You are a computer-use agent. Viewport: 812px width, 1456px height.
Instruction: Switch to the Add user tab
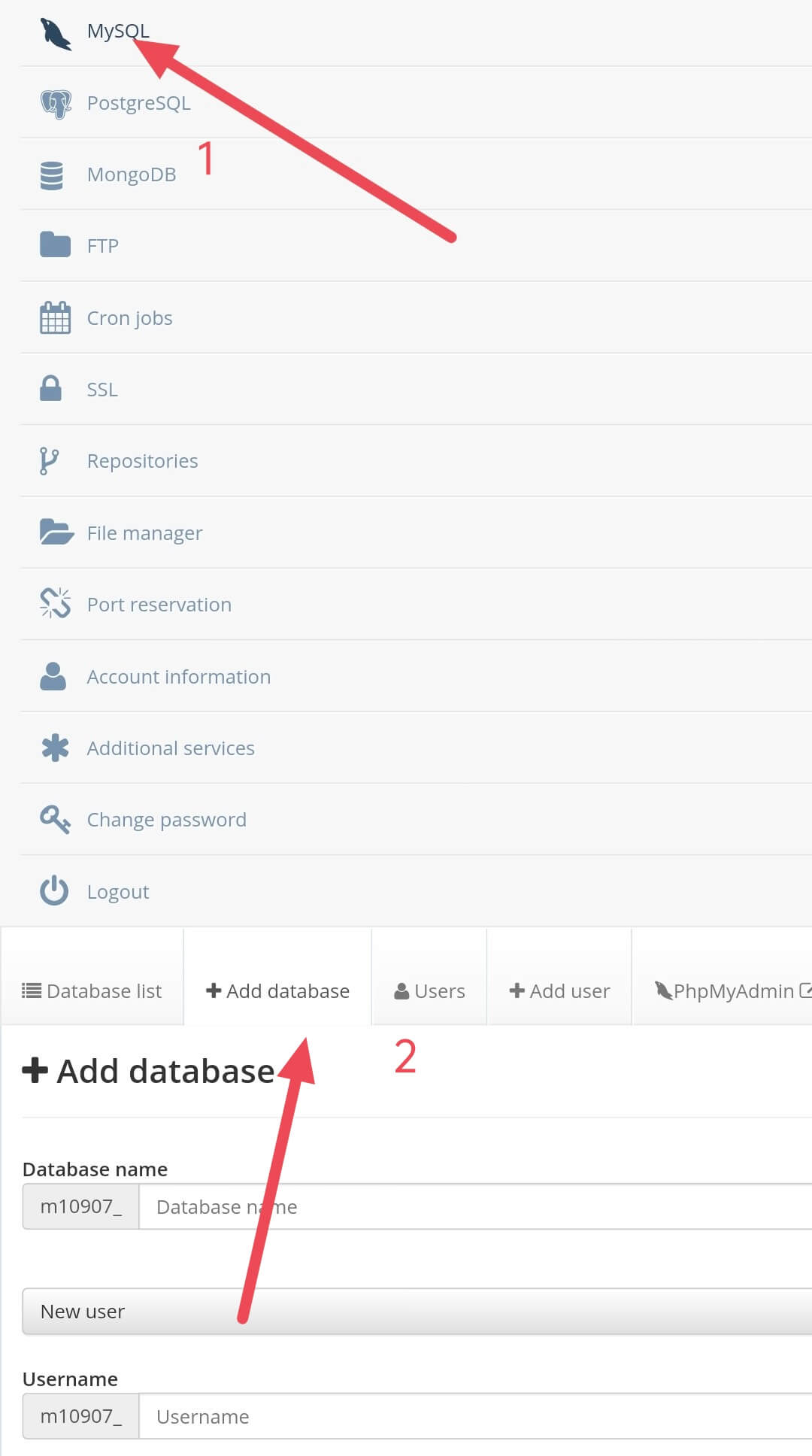[559, 991]
